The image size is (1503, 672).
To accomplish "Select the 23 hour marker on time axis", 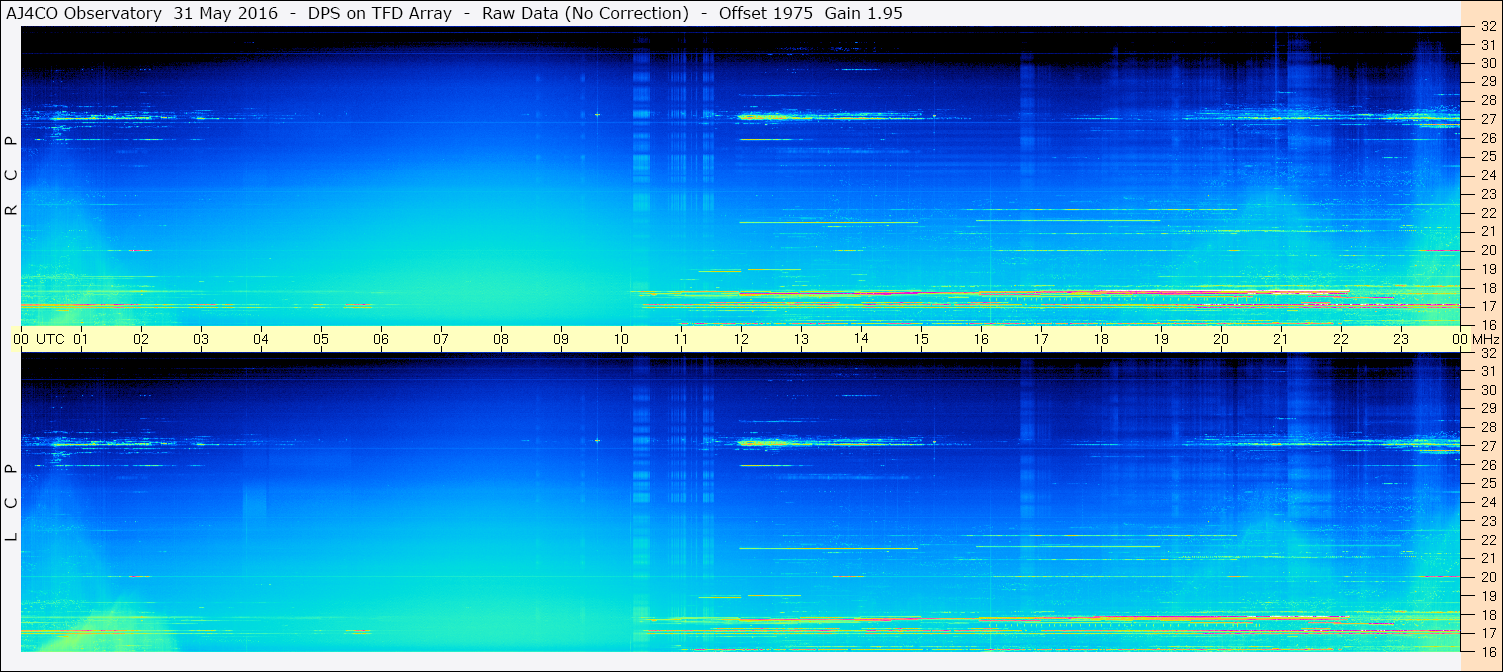I will pyautogui.click(x=1401, y=339).
